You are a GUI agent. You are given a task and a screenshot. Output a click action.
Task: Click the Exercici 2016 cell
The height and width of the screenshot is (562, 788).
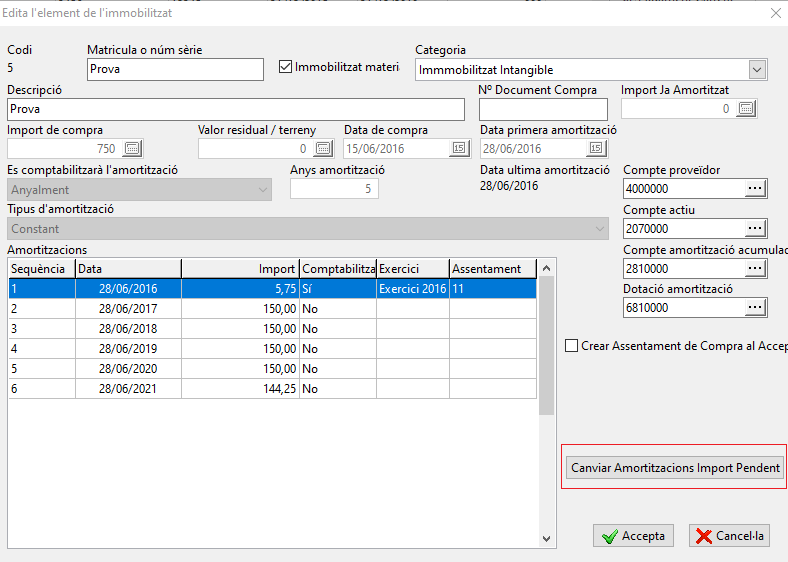coord(413,289)
